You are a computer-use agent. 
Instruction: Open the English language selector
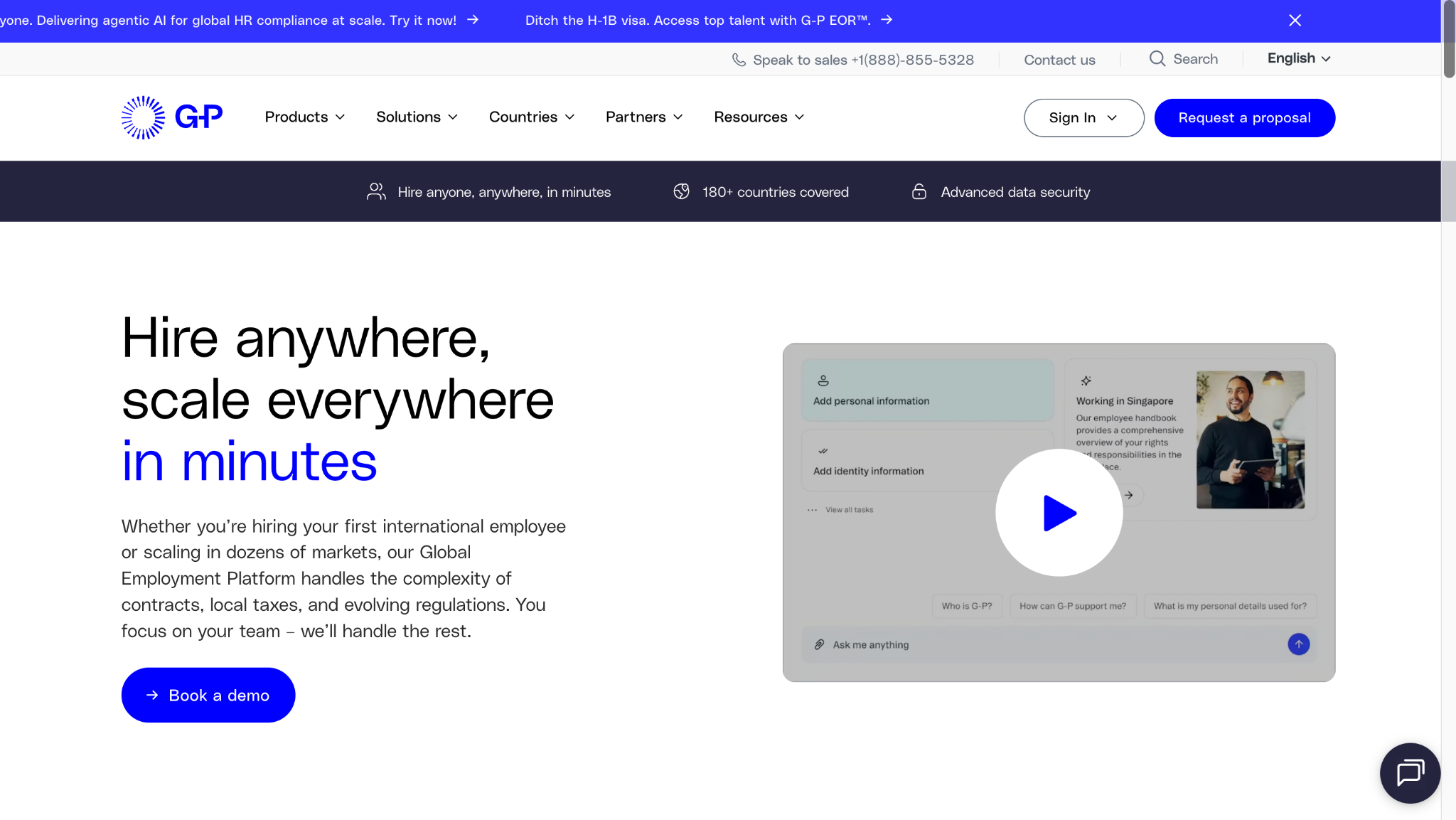pos(1298,58)
